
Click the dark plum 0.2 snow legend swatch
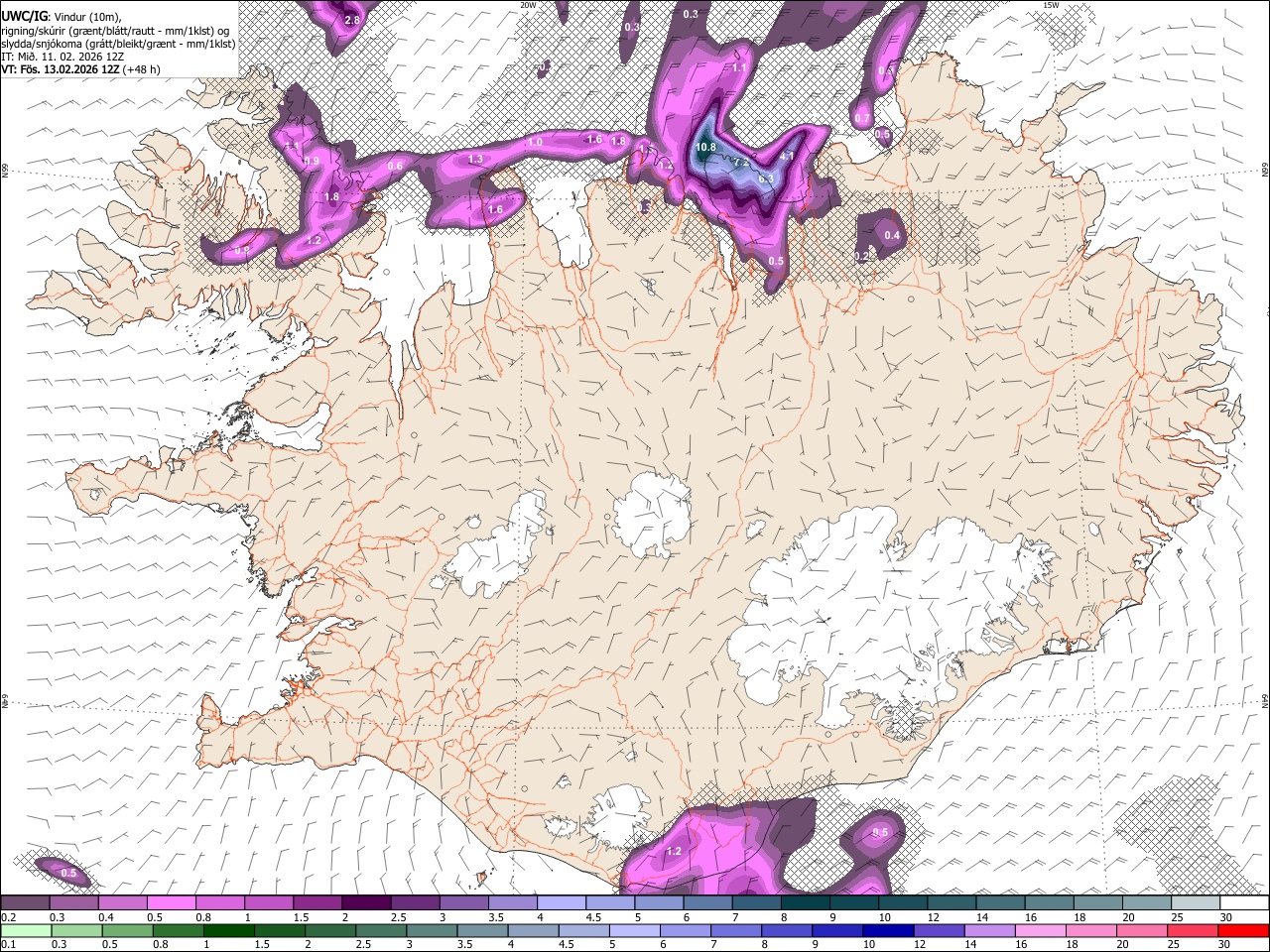(x=25, y=903)
